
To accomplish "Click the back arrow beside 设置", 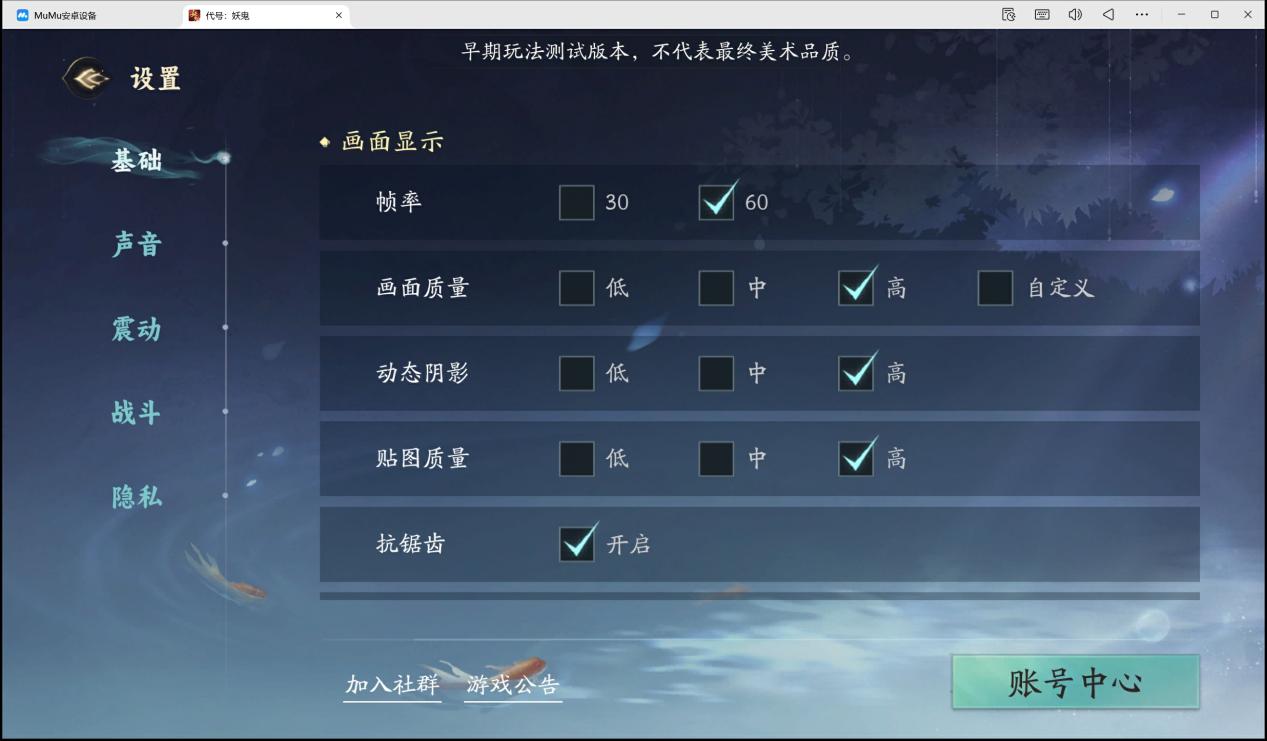I will coord(87,78).
